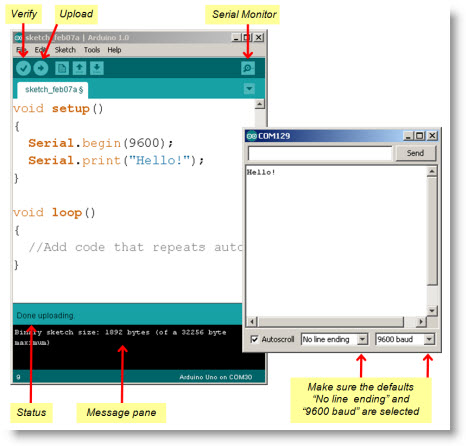Viewport: 466px width, 446px height.
Task: Minimize the COM129 window
Action: (409, 136)
